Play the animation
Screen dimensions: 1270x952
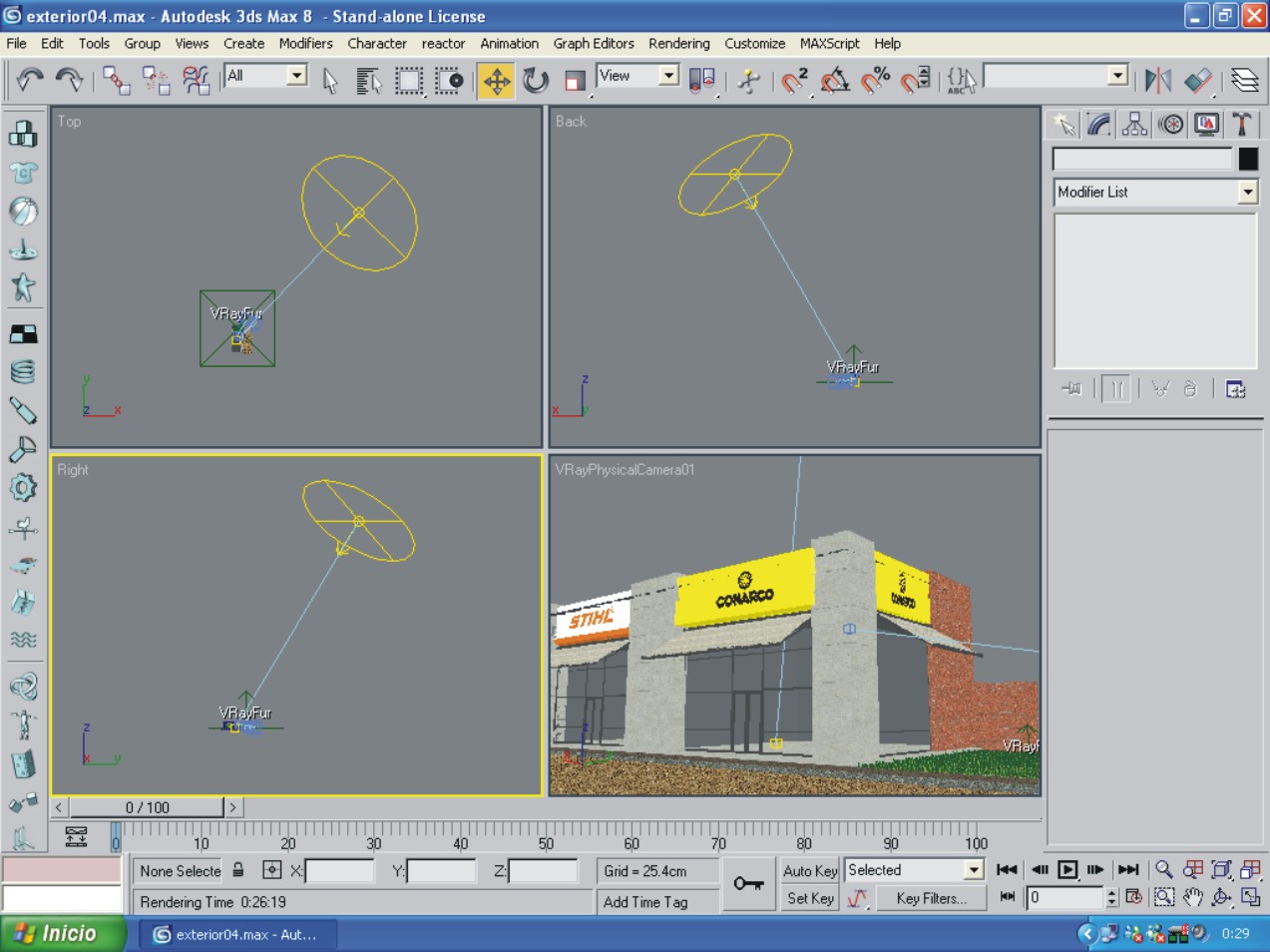[1067, 870]
